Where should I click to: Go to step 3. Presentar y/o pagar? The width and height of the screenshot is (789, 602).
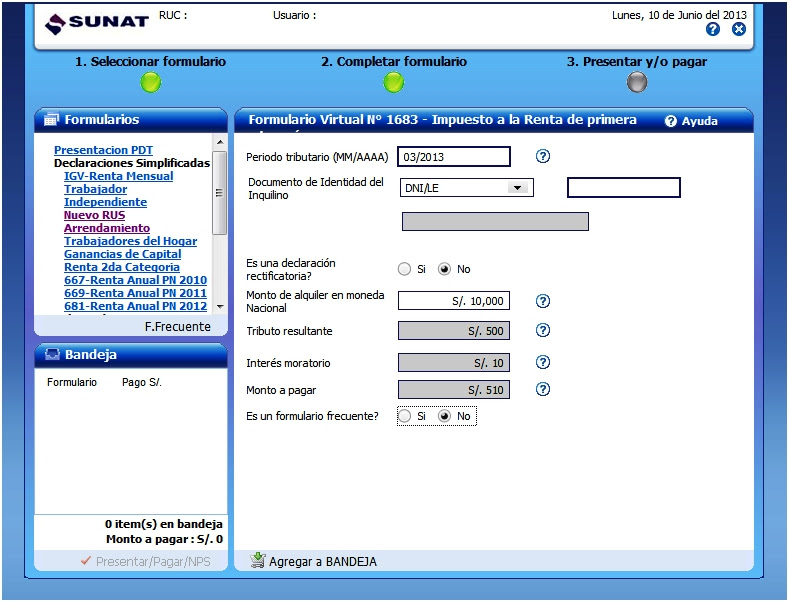pyautogui.click(x=637, y=62)
